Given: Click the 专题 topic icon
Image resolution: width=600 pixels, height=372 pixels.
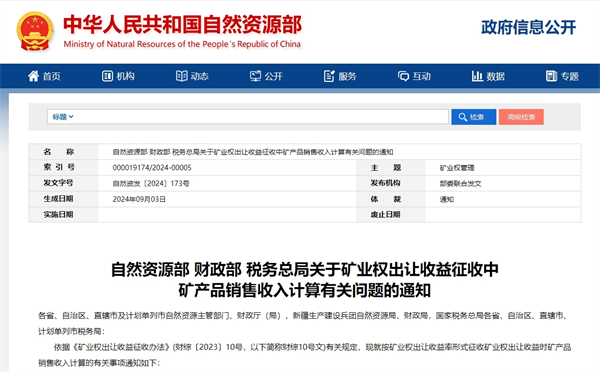Looking at the screenshot, I should pos(551,76).
